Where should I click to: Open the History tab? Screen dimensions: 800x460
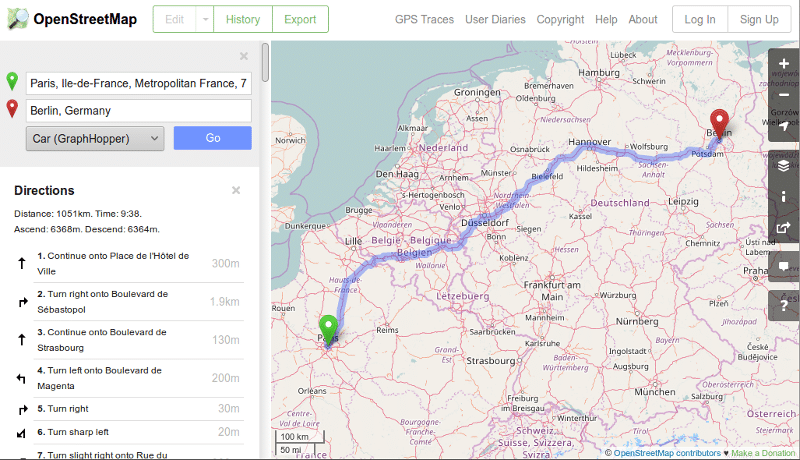click(x=243, y=19)
